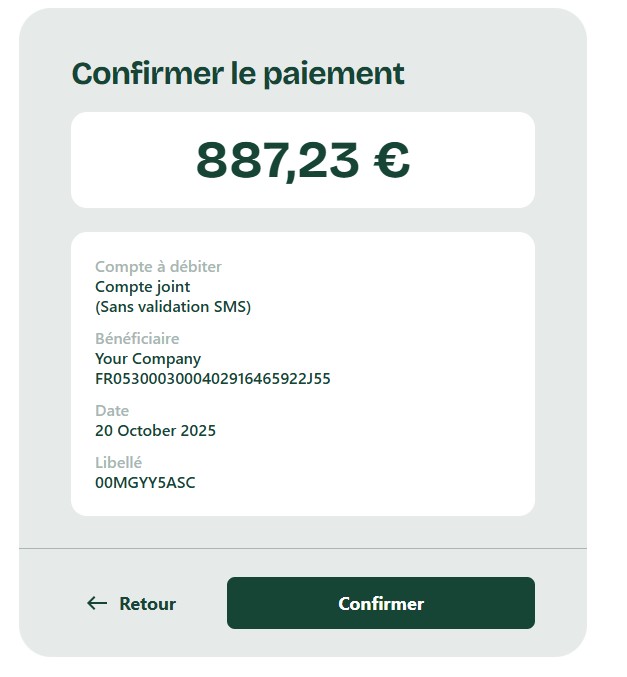Click the '(Sans validation SMS)' note
Image resolution: width=627 pixels, height=677 pixels.
pyautogui.click(x=173, y=307)
